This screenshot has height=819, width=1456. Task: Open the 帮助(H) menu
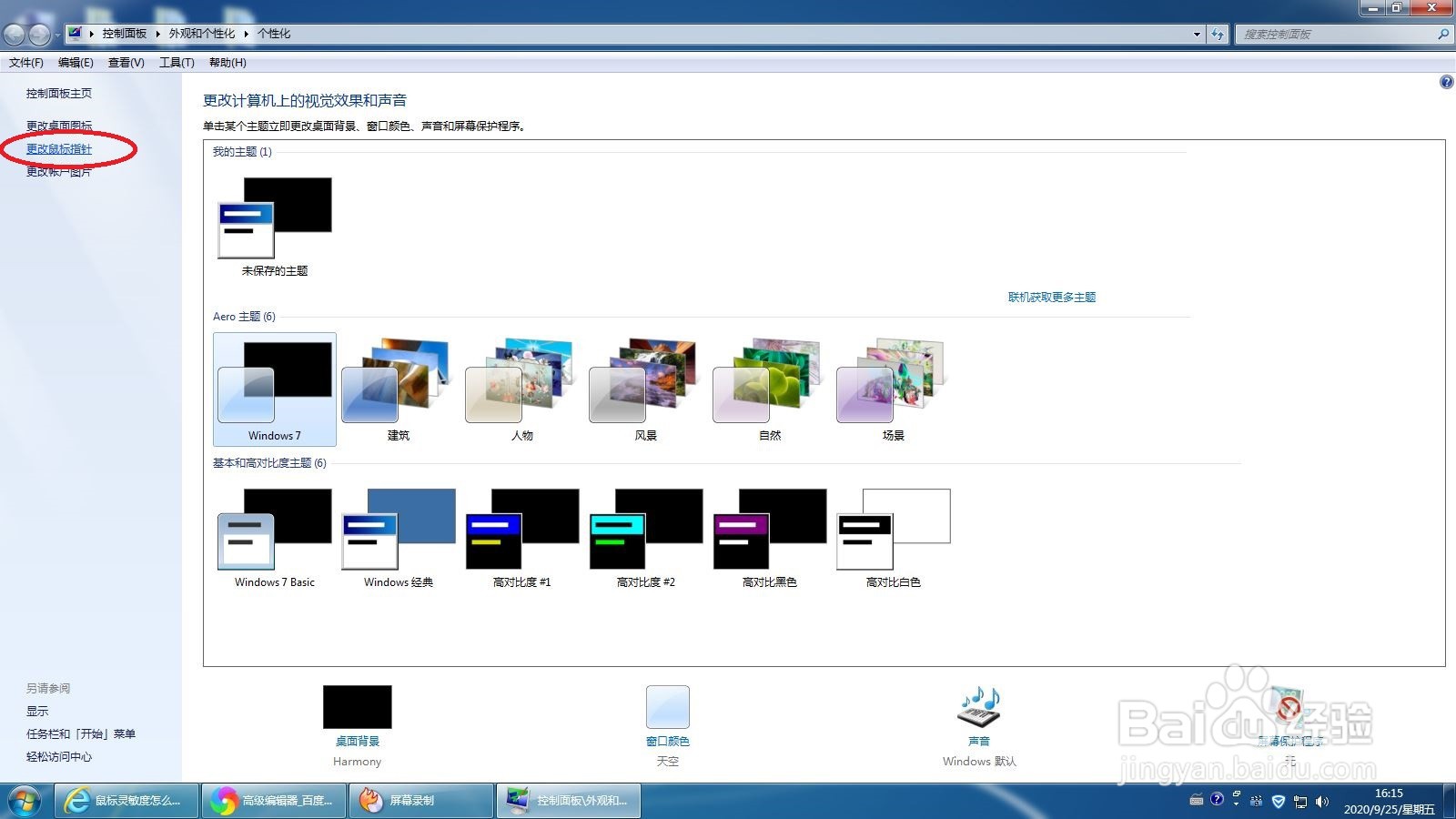click(x=227, y=63)
